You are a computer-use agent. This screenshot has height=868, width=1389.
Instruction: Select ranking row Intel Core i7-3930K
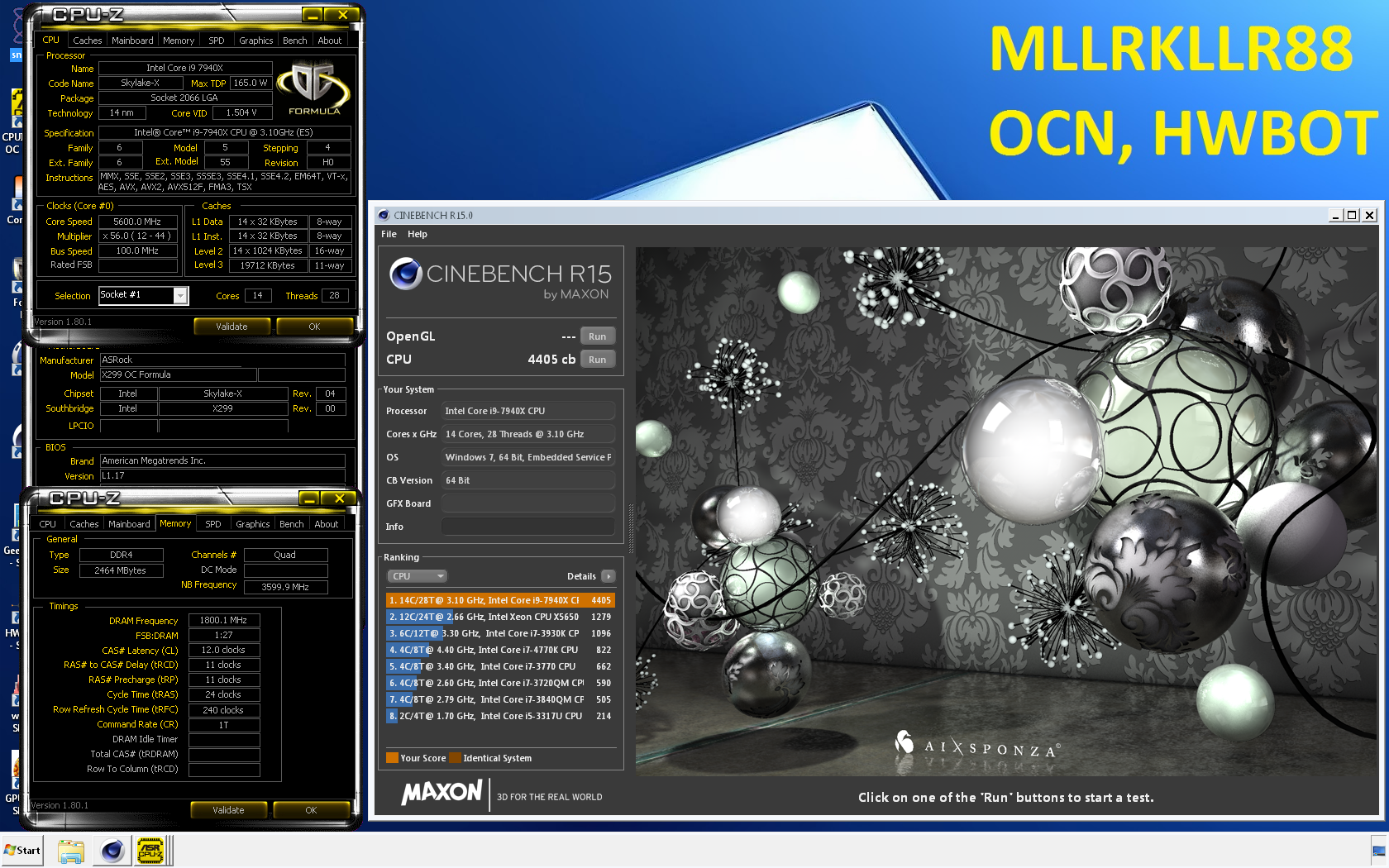coord(500,633)
